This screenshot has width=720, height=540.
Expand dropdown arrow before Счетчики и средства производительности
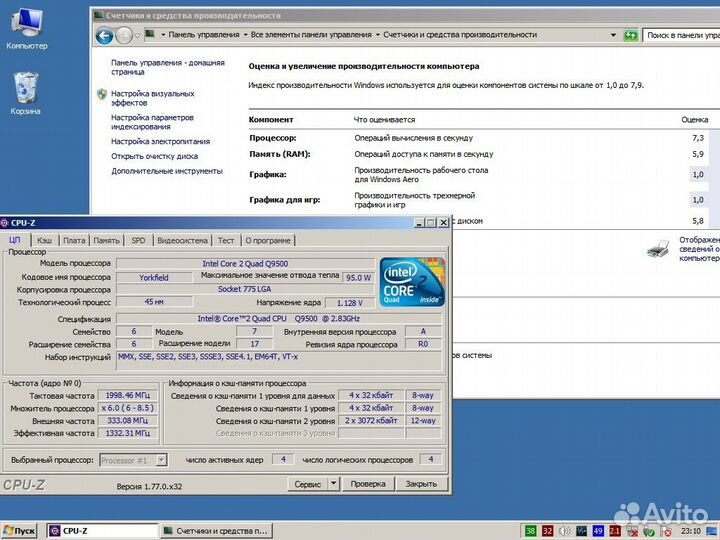pyautogui.click(x=377, y=35)
